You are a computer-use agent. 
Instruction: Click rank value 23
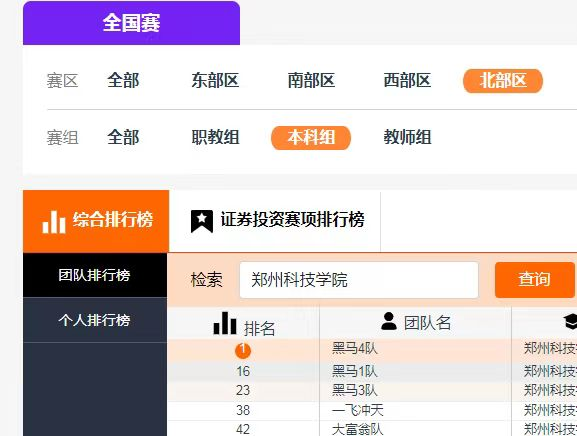click(x=243, y=390)
